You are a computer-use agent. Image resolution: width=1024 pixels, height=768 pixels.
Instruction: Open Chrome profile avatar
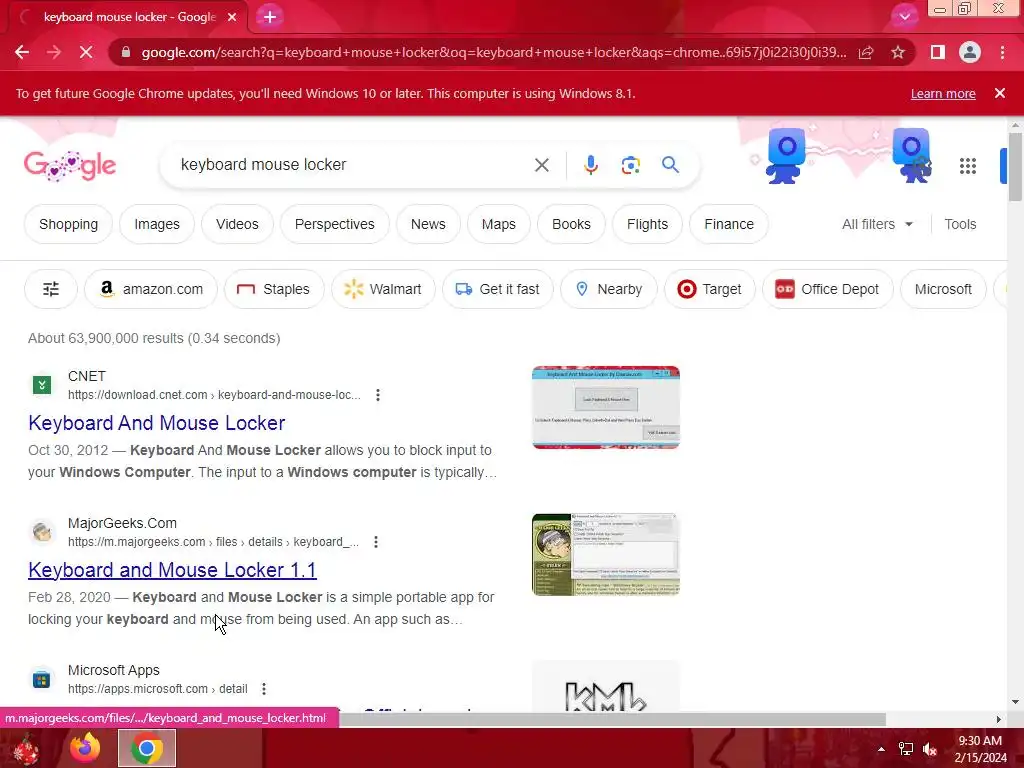coord(970,52)
